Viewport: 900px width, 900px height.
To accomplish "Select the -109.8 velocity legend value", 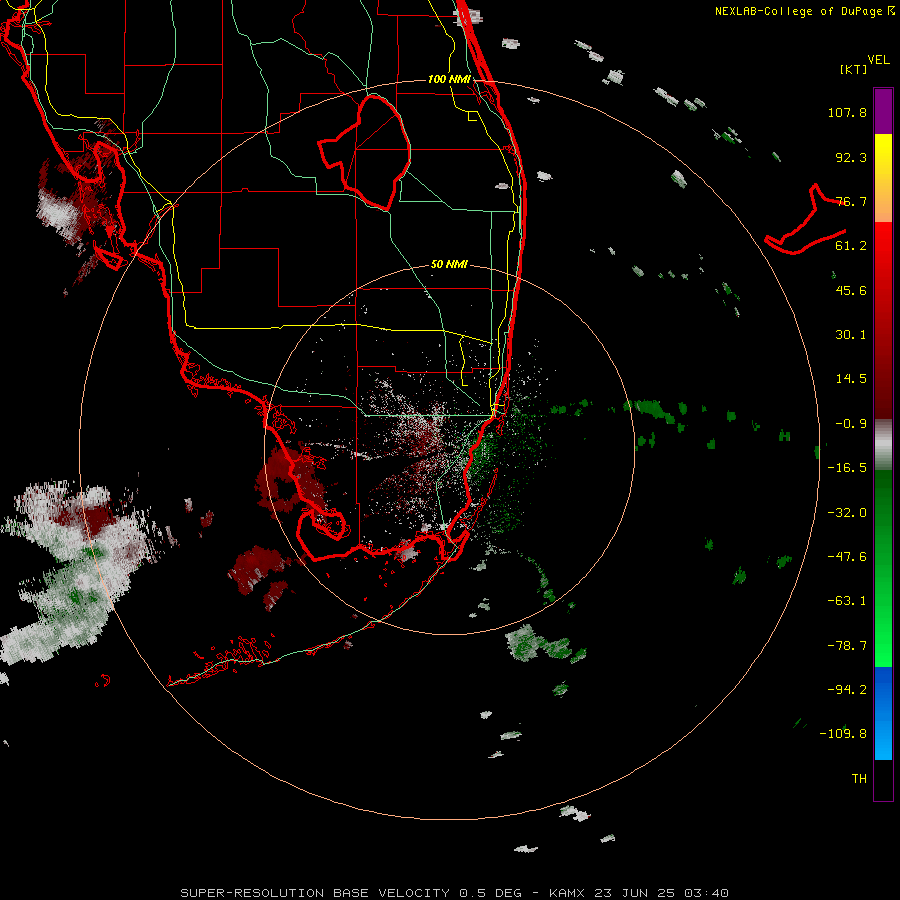I will [x=843, y=734].
